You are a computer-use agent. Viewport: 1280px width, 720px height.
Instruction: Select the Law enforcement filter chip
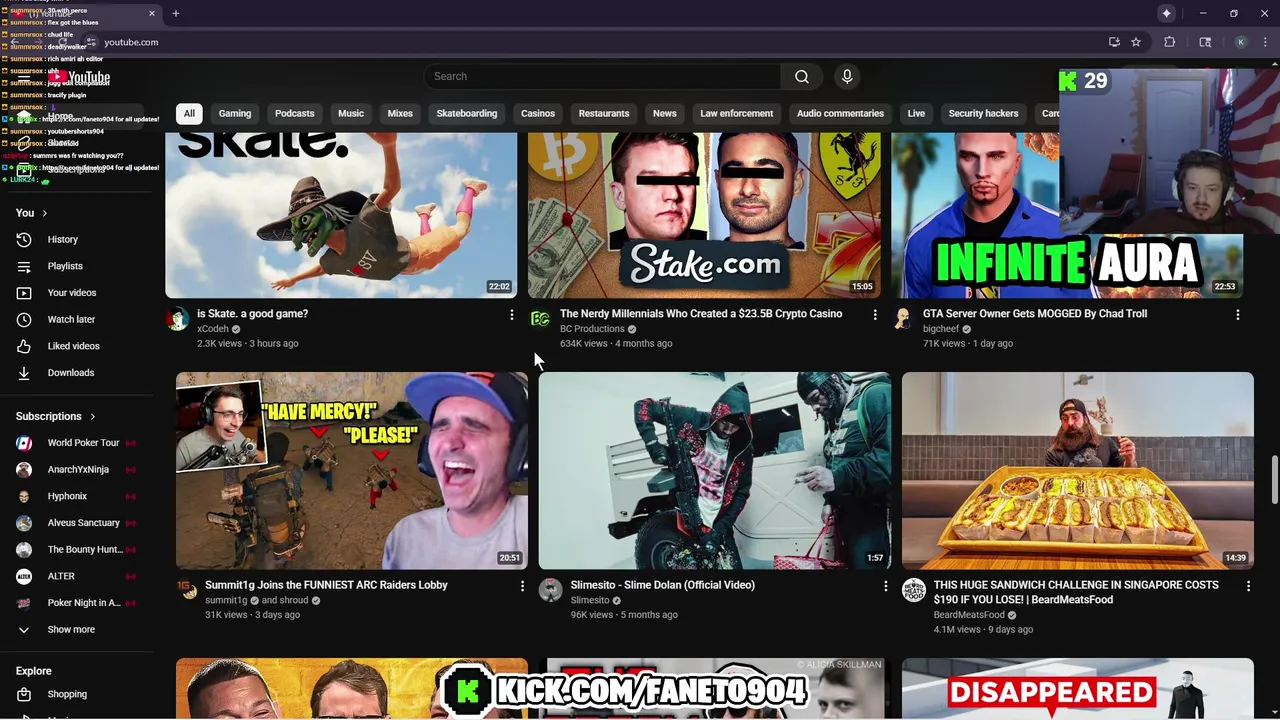point(737,113)
